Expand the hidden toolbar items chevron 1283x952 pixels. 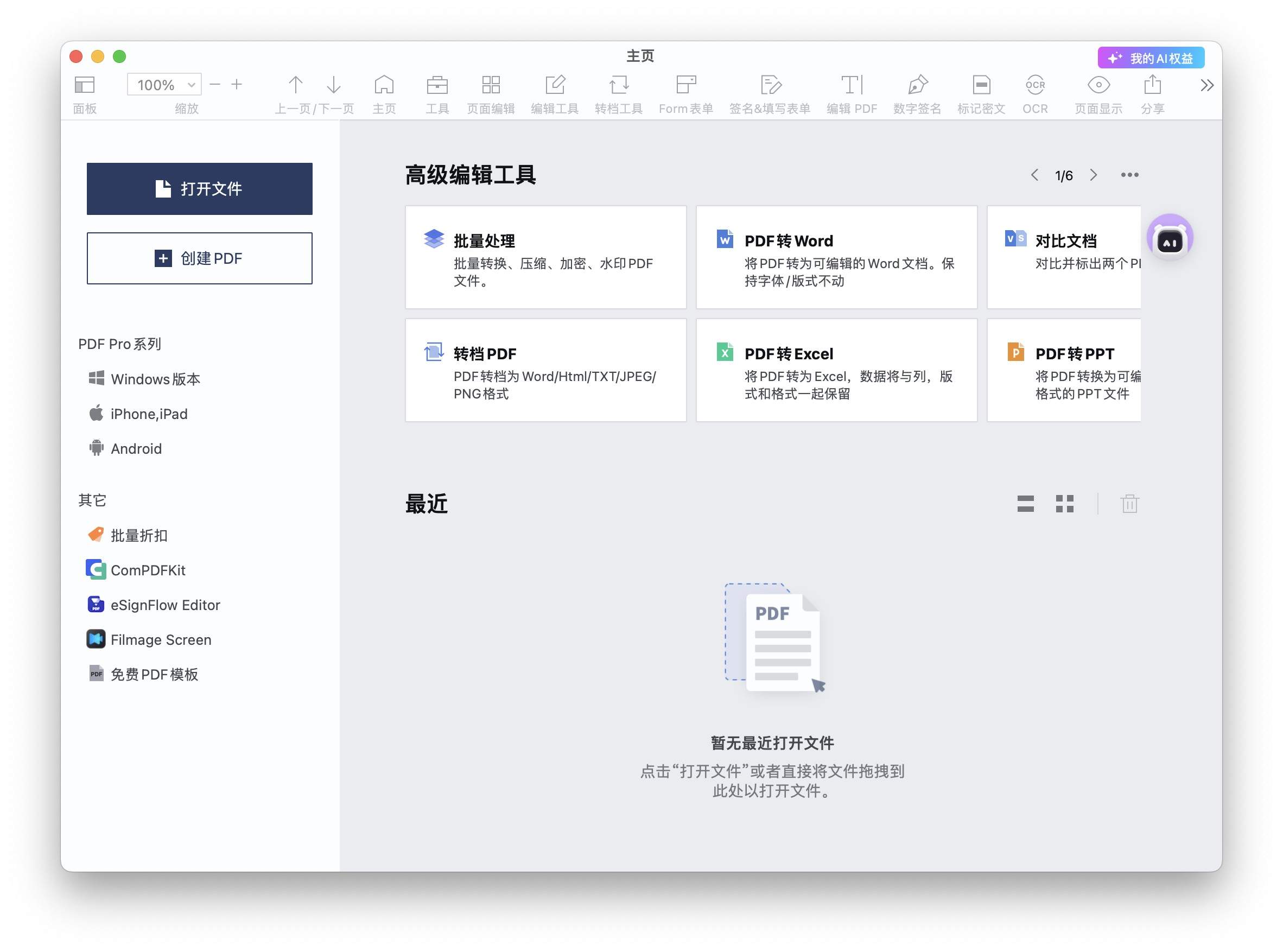click(1206, 85)
